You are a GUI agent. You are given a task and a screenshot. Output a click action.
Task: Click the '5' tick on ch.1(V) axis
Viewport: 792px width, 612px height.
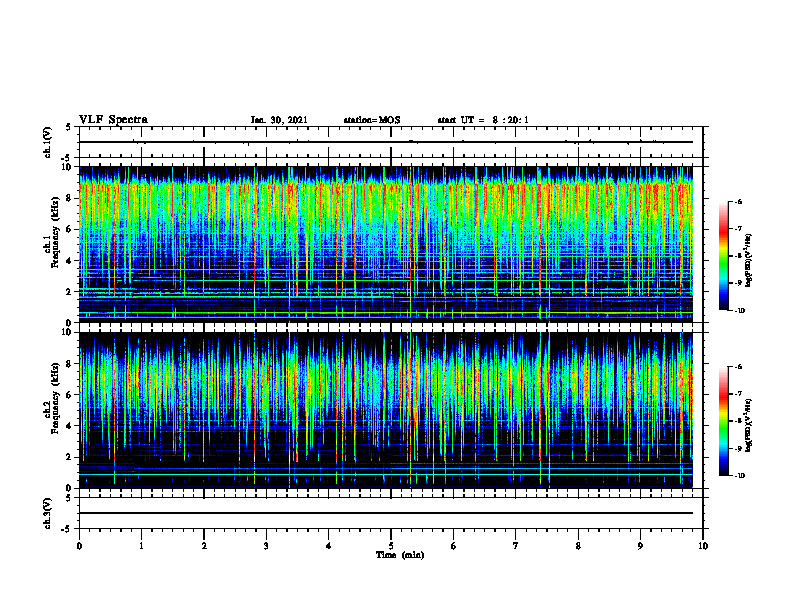[x=69, y=127]
